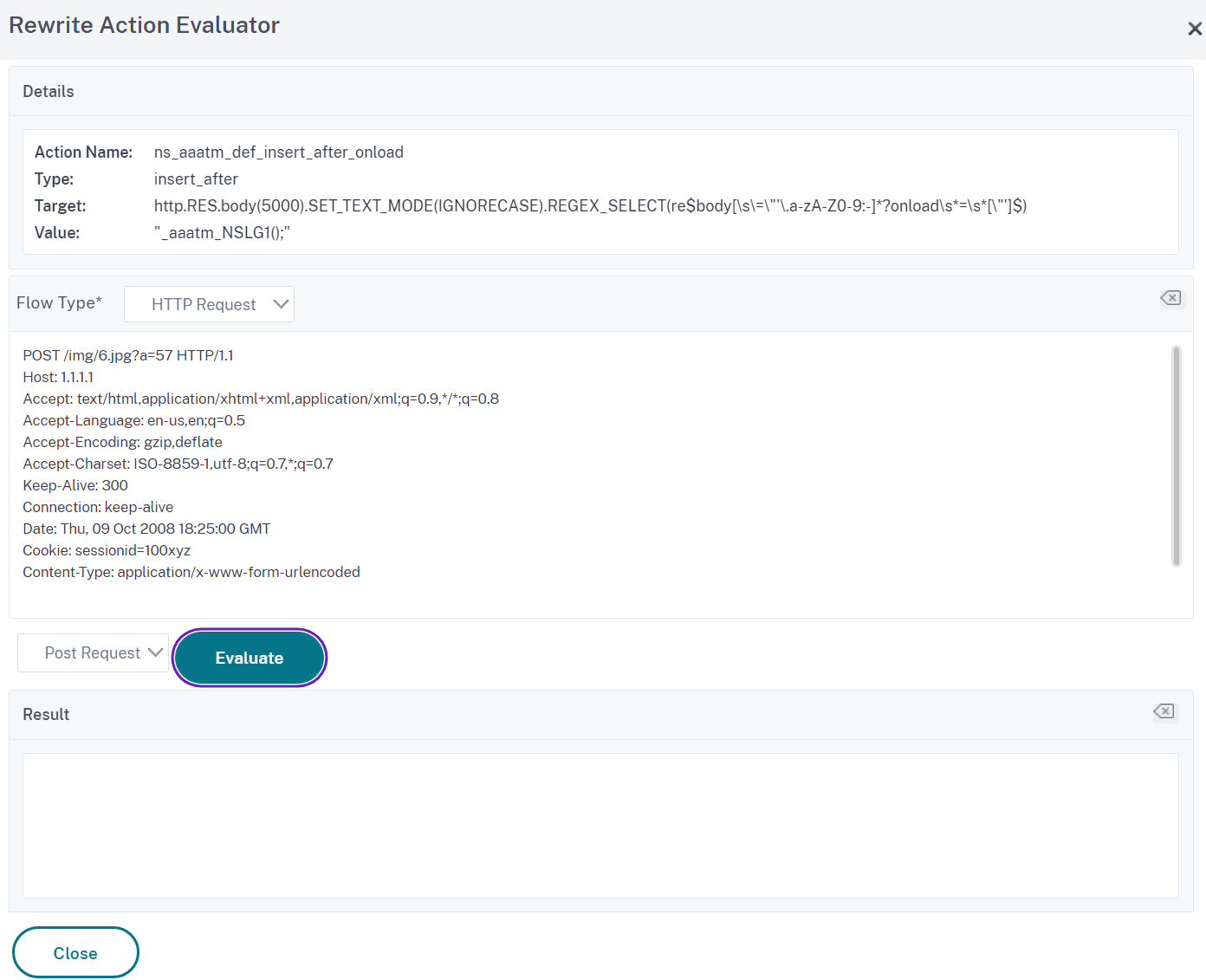The width and height of the screenshot is (1206, 980).
Task: Expand the Post Request dropdown
Action: tap(94, 653)
